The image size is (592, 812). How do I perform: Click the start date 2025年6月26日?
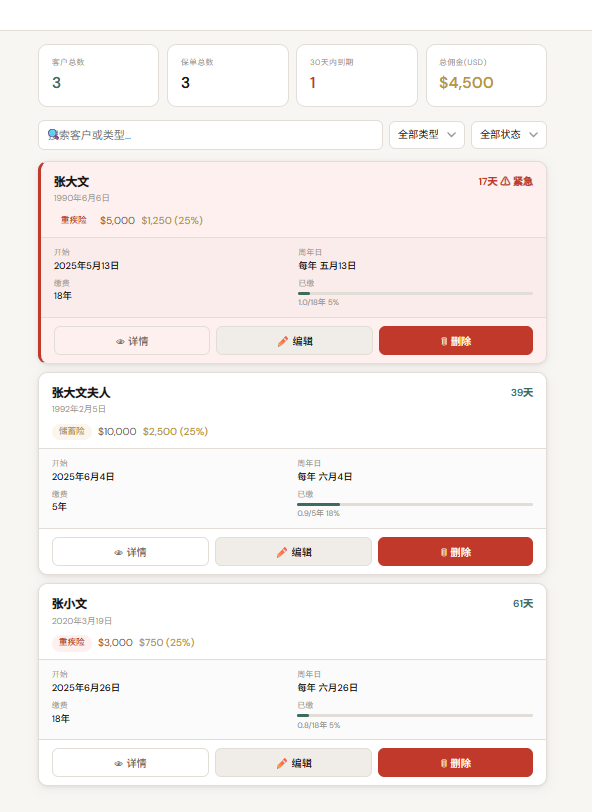tap(86, 688)
